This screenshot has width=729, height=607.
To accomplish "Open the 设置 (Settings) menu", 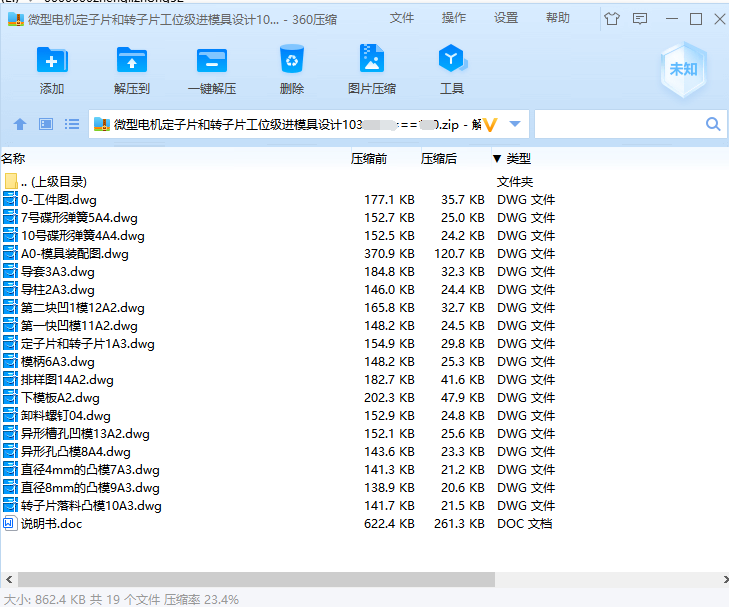I will coord(506,18).
